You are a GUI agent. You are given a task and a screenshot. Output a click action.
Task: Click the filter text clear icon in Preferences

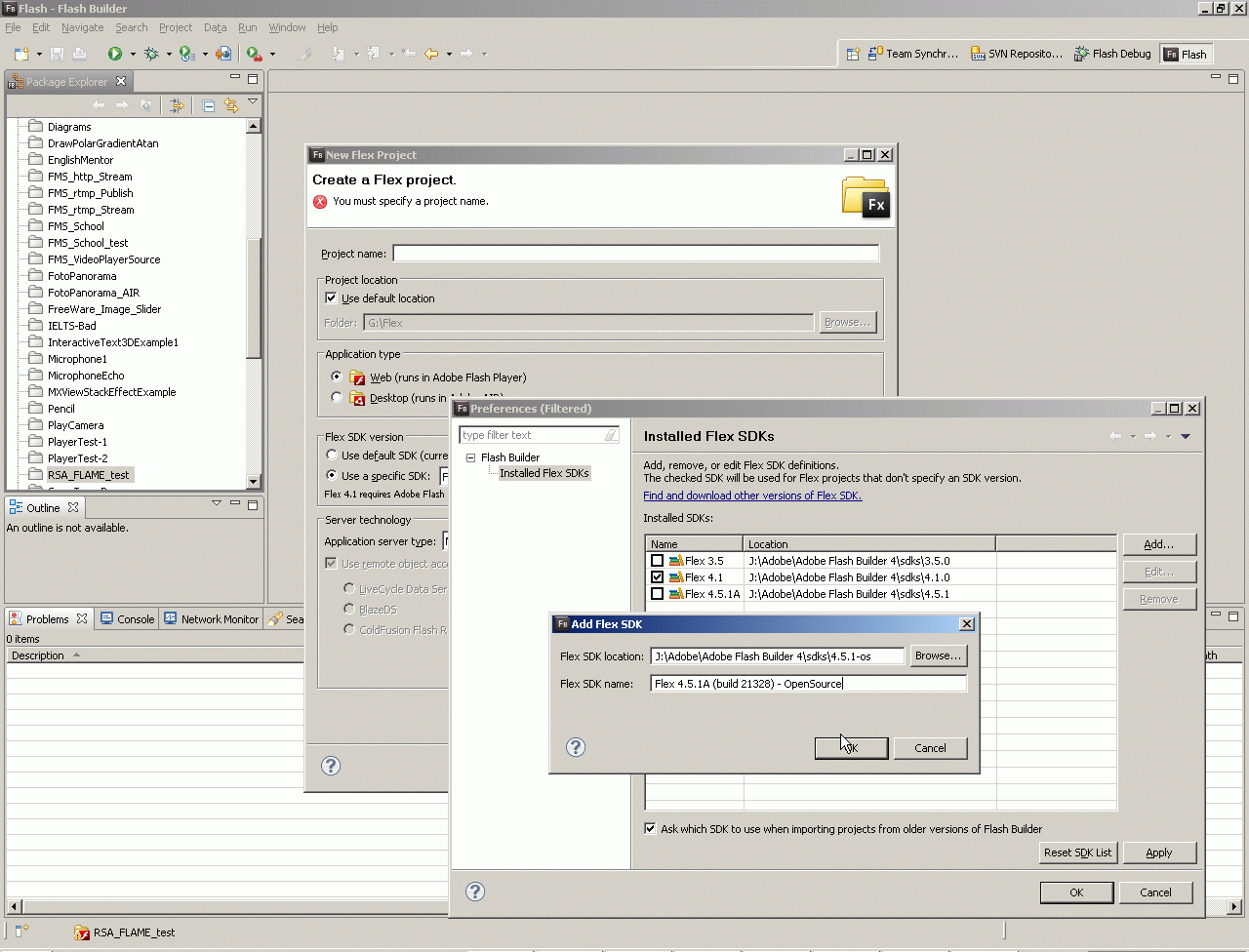[x=611, y=435]
